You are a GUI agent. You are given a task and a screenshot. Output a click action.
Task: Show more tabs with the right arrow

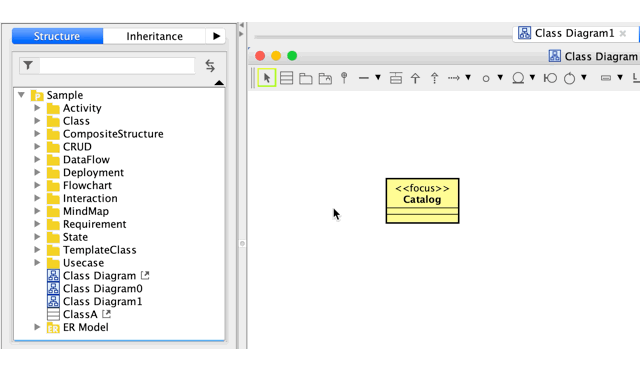point(216,36)
